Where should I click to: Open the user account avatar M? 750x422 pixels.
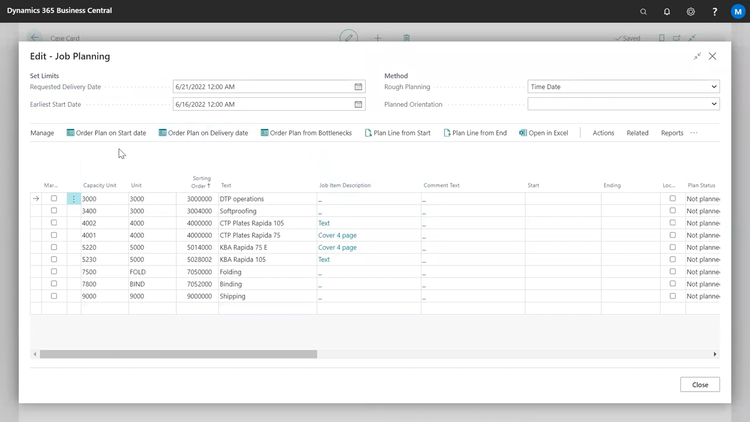point(738,11)
